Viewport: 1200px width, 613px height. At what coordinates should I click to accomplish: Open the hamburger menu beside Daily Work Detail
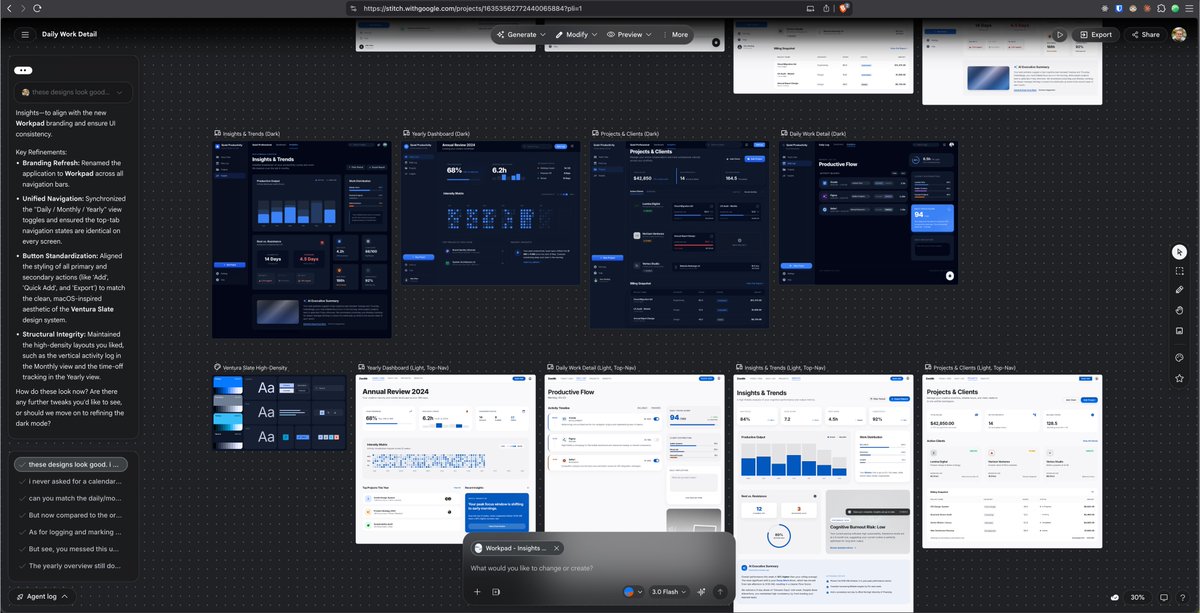(24, 34)
